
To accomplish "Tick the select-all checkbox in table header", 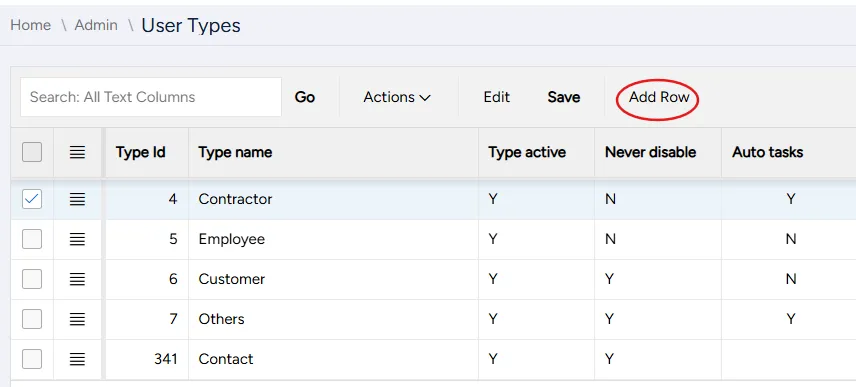I will [32, 152].
